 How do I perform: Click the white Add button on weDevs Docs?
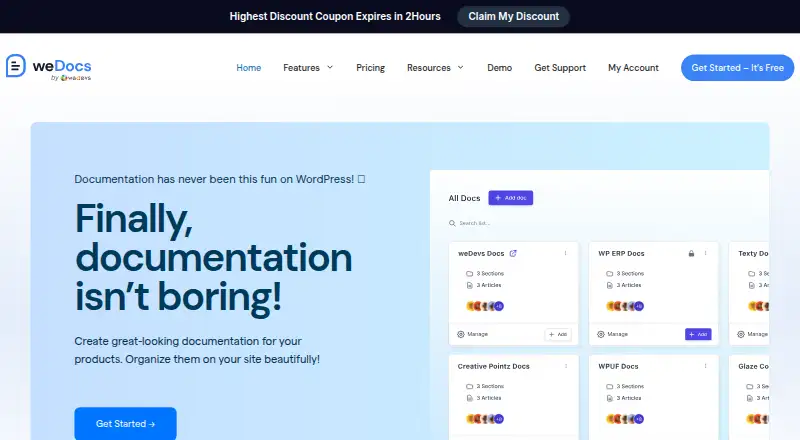pyautogui.click(x=558, y=334)
